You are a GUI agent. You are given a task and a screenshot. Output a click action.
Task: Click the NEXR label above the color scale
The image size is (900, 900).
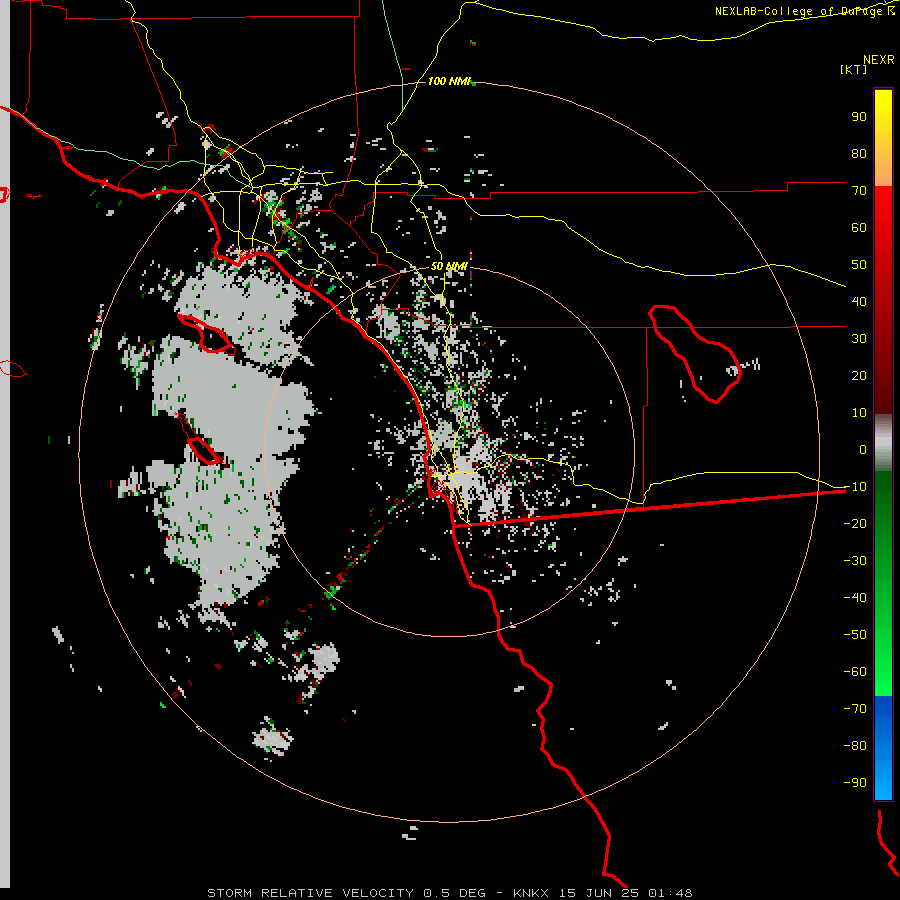(879, 60)
